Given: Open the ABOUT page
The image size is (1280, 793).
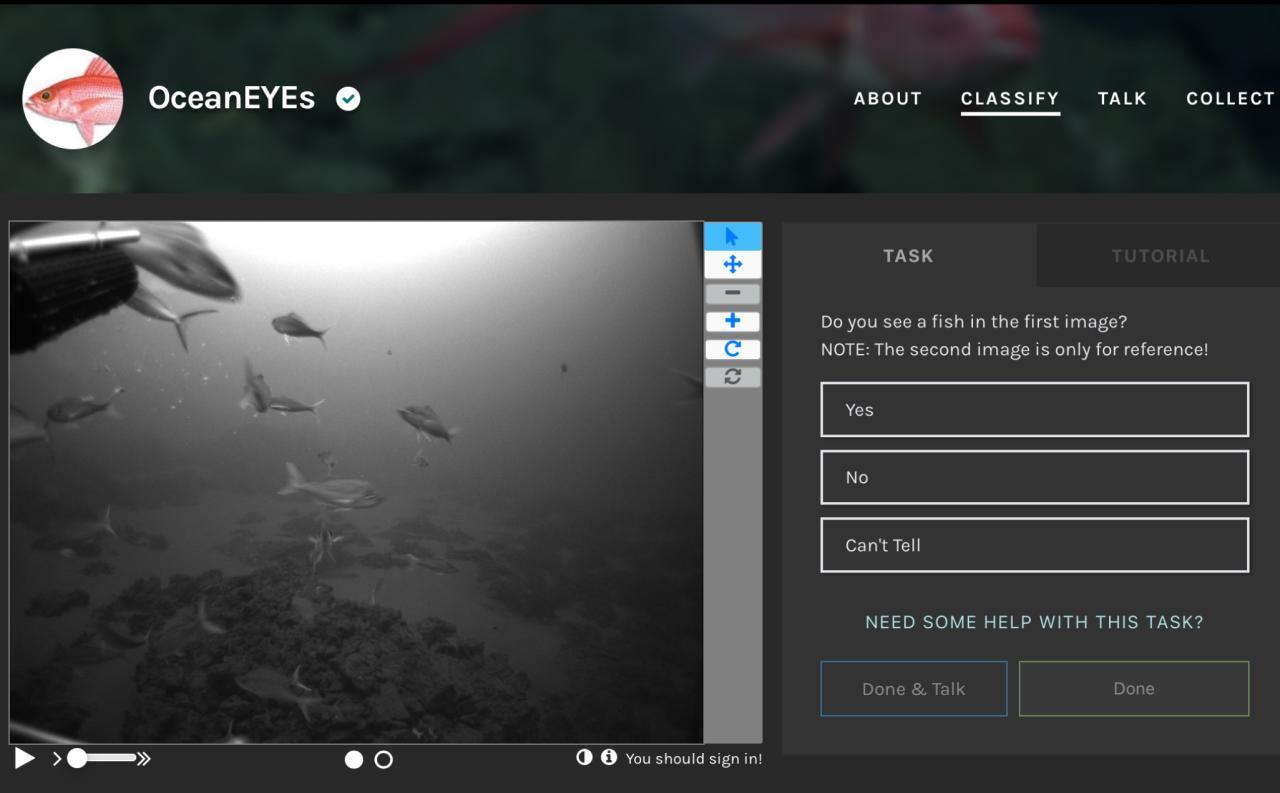Looking at the screenshot, I should [x=888, y=99].
